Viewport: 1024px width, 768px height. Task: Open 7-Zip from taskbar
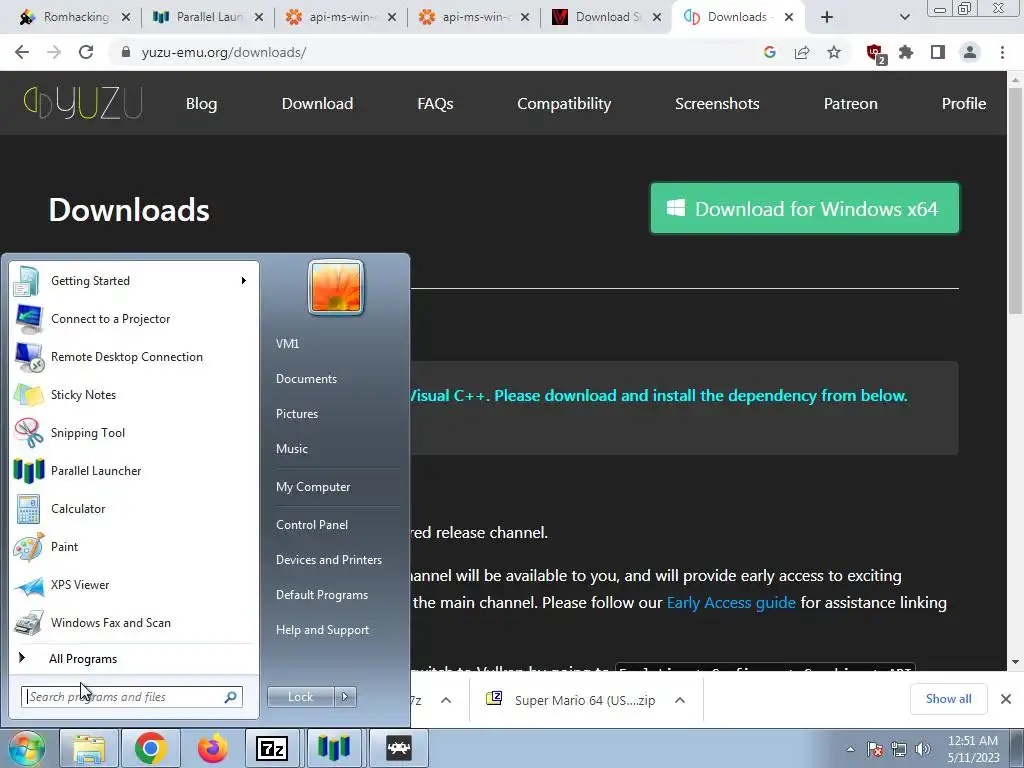pos(272,748)
